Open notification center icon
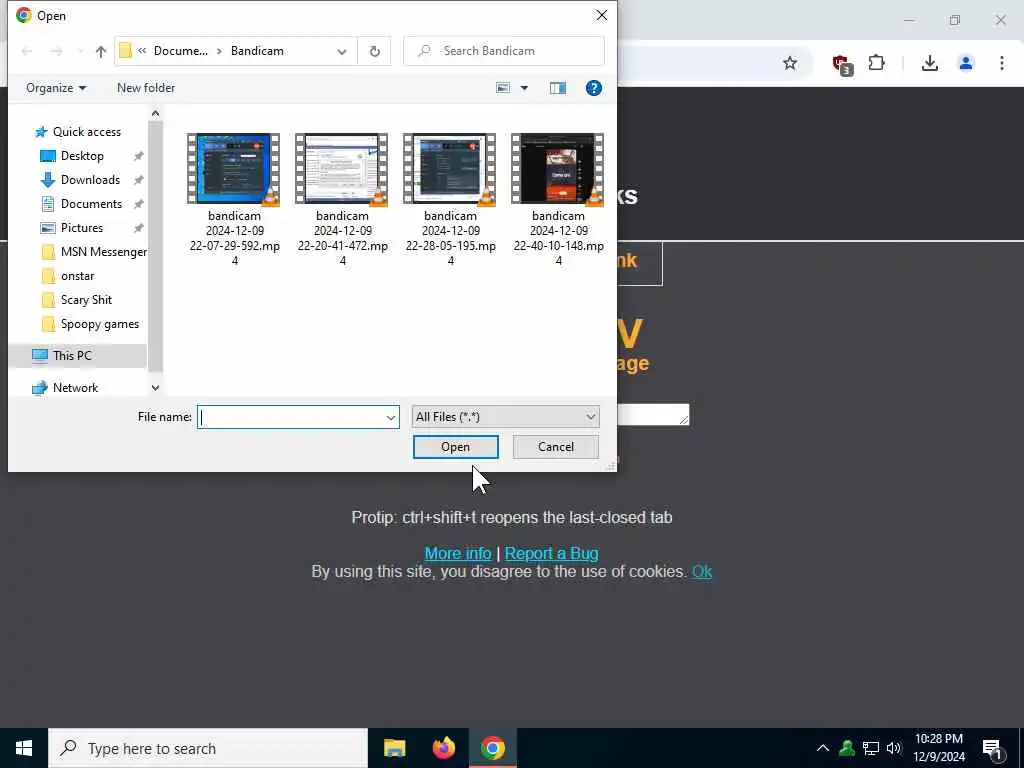This screenshot has height=768, width=1024. pos(993,749)
